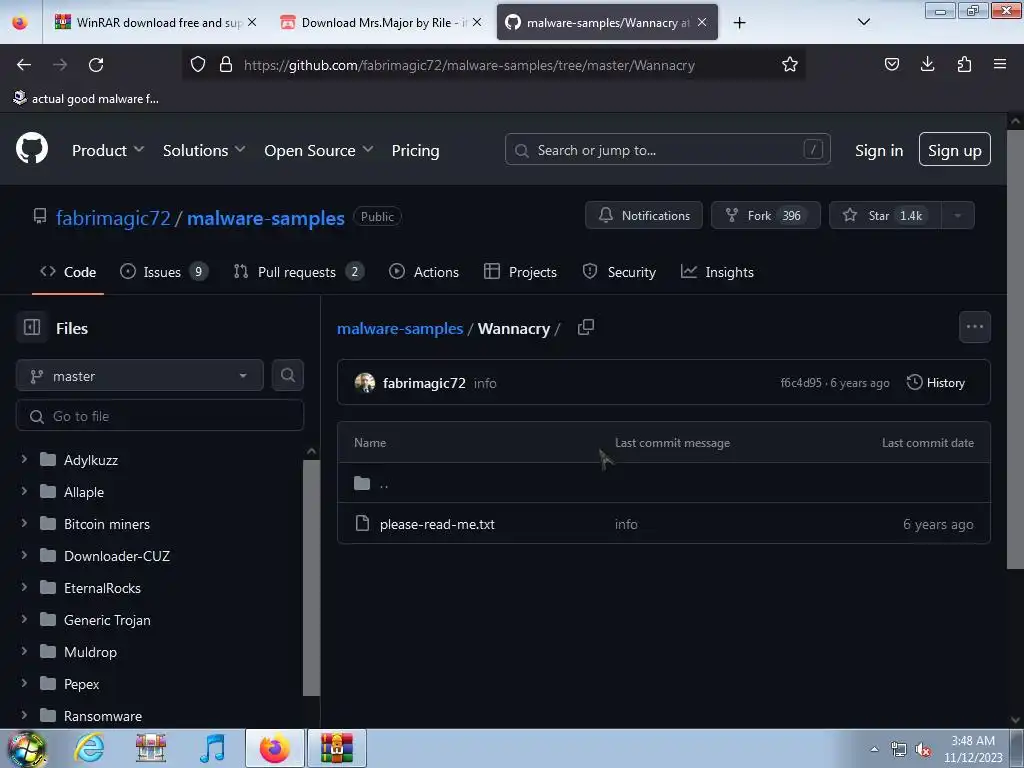Expand the Open Source menu
The height and width of the screenshot is (768, 1024).
point(319,150)
